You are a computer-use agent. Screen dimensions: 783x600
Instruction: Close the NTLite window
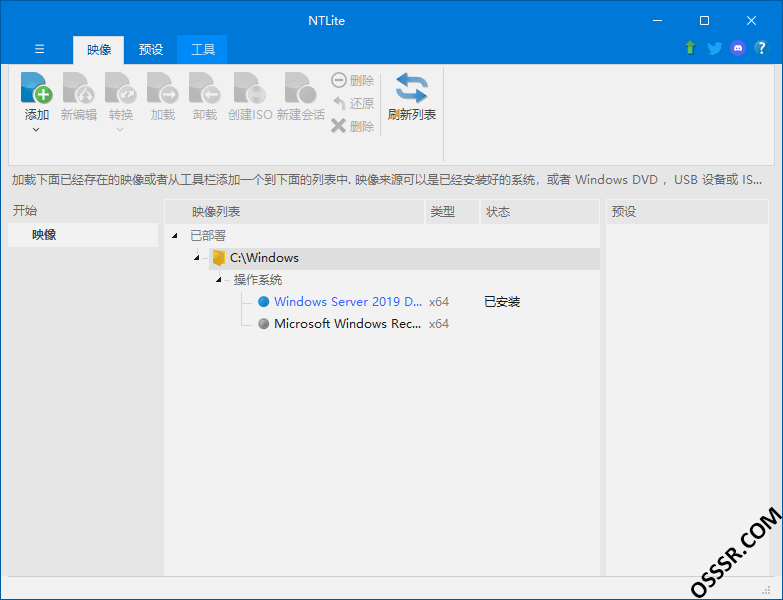pyautogui.click(x=751, y=20)
